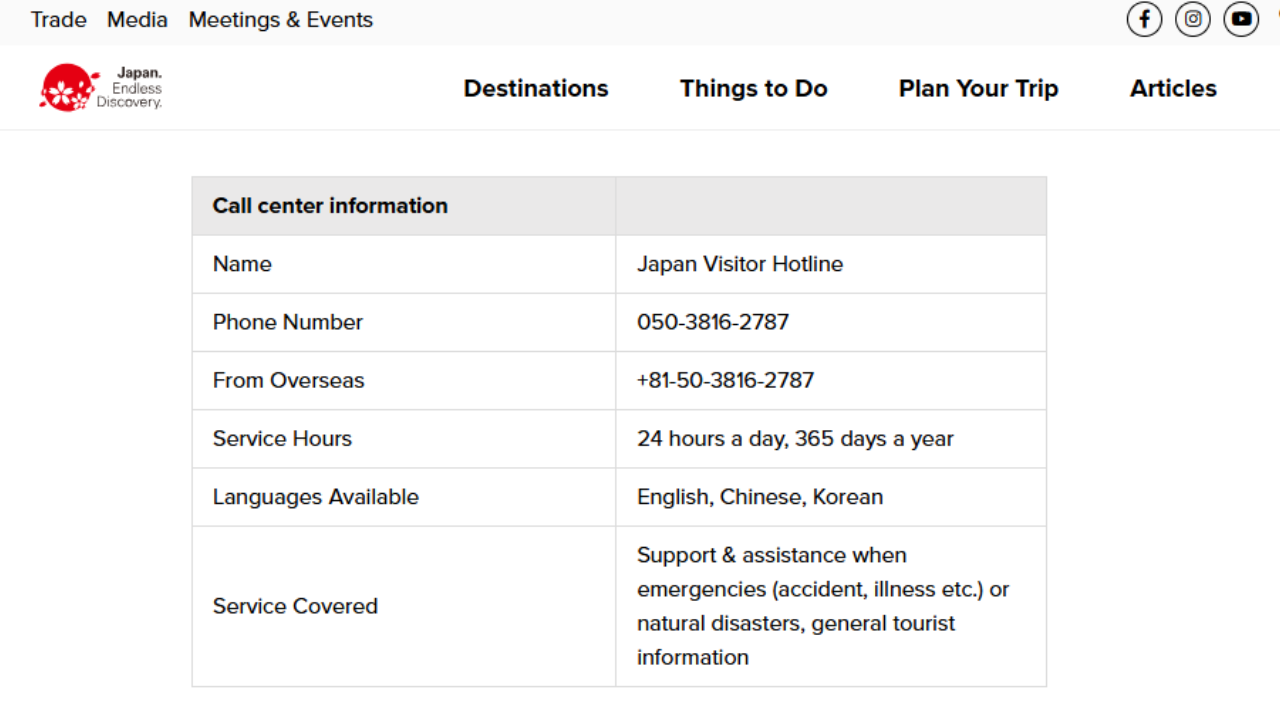Click the Call center information header
This screenshot has height=720, width=1280.
[x=330, y=206]
